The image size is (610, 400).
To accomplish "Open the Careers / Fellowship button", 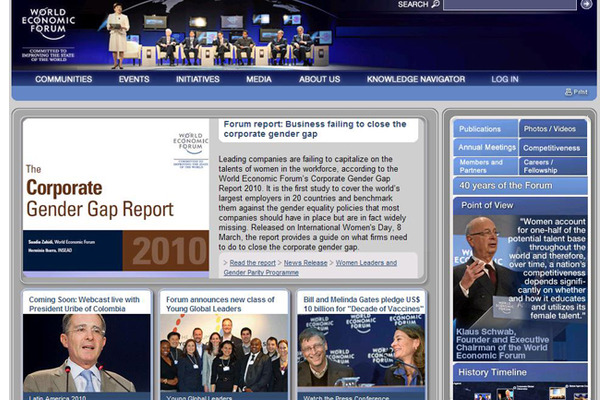I will tap(553, 166).
